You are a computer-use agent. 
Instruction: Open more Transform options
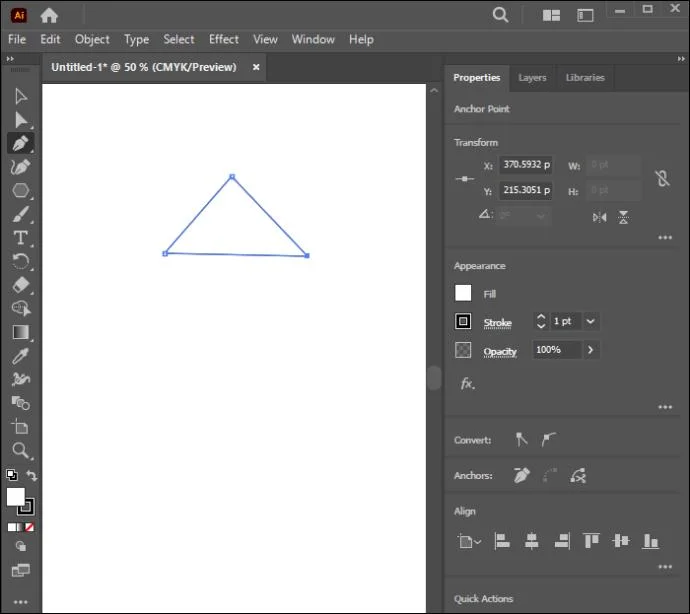point(664,238)
